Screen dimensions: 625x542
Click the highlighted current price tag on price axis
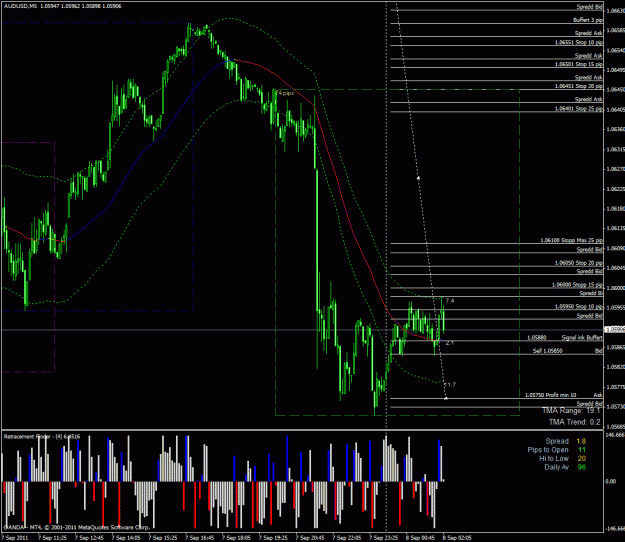click(615, 330)
